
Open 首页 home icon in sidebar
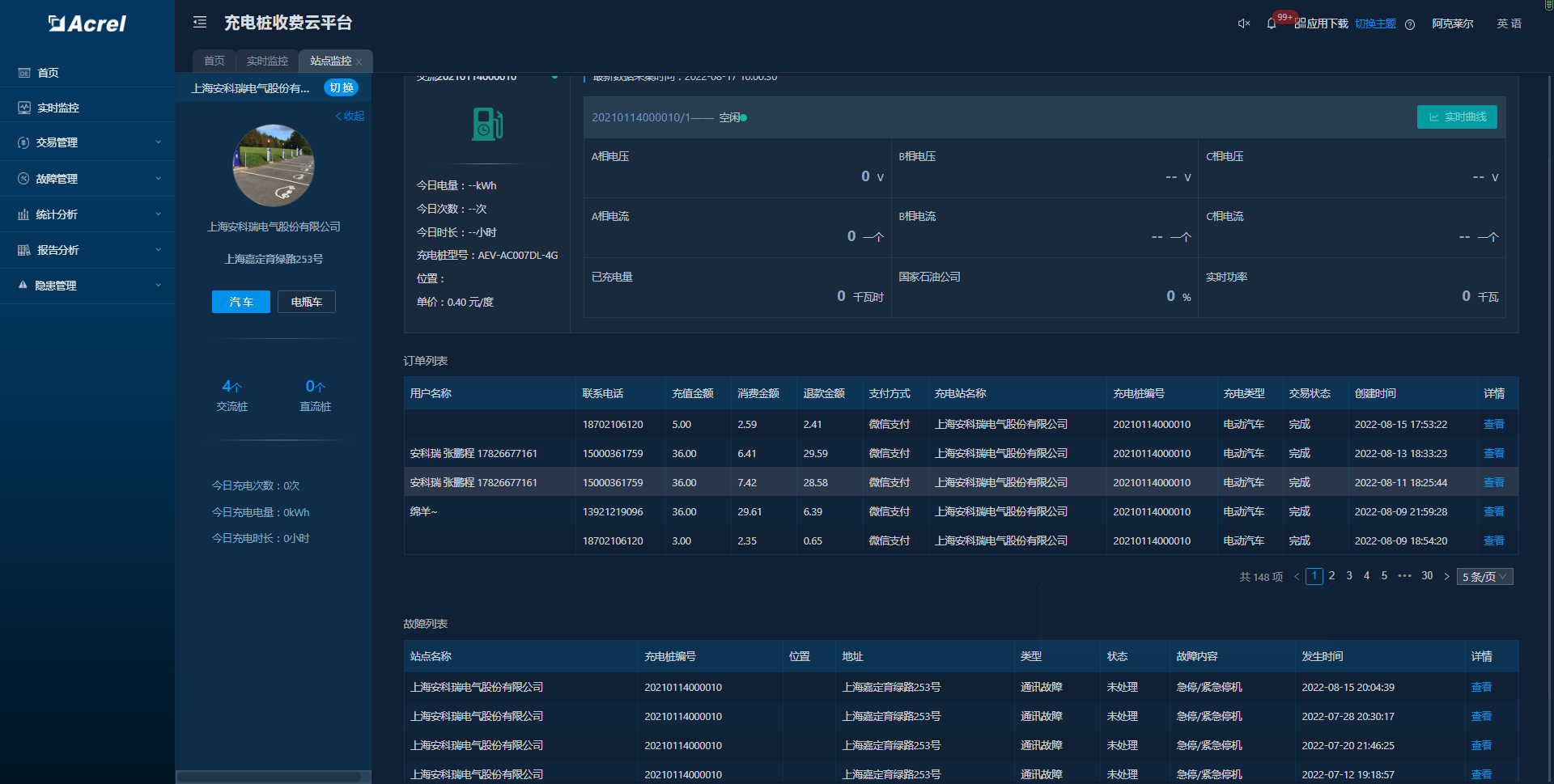pos(24,73)
